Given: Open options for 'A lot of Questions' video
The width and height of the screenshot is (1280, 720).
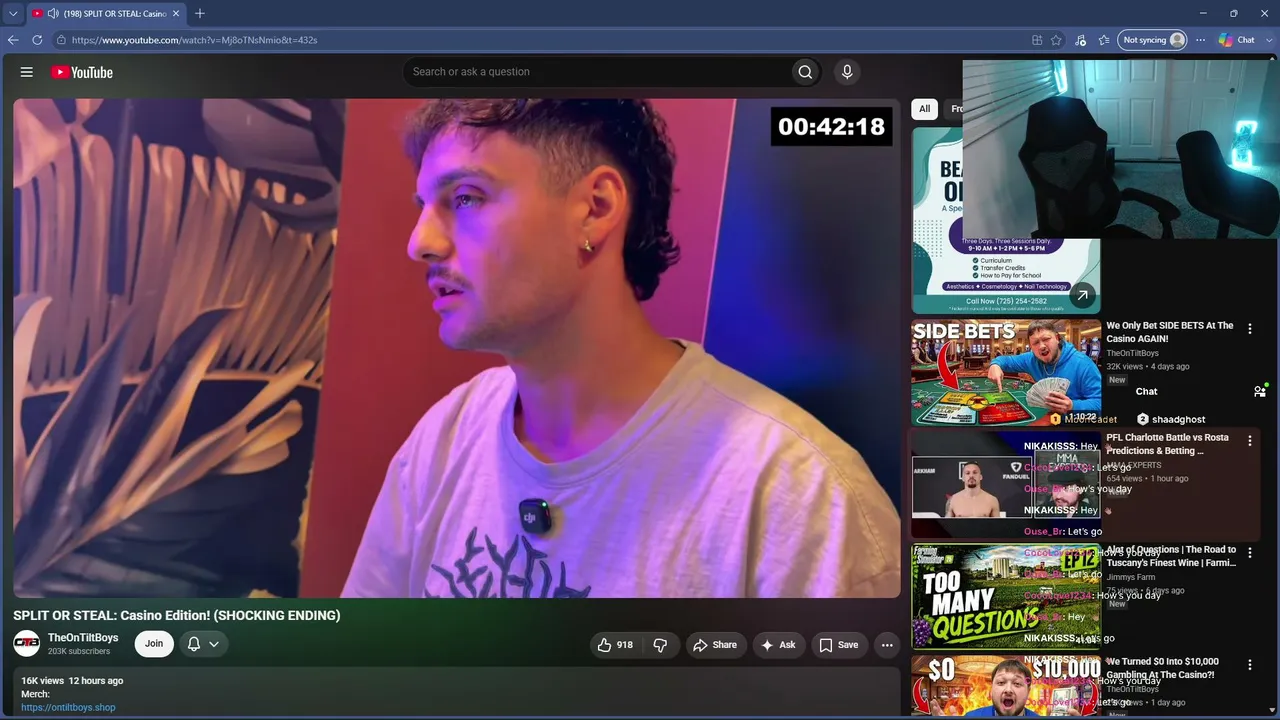Looking at the screenshot, I should click(x=1249, y=553).
